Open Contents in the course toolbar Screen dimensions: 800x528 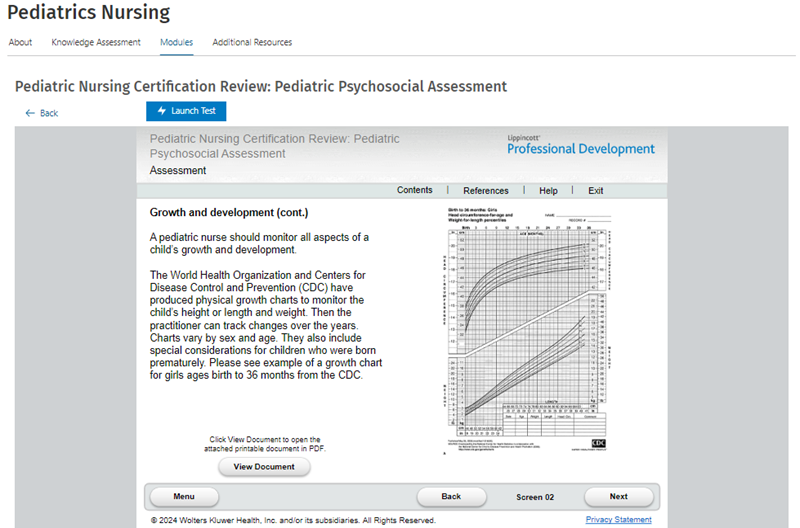point(414,190)
